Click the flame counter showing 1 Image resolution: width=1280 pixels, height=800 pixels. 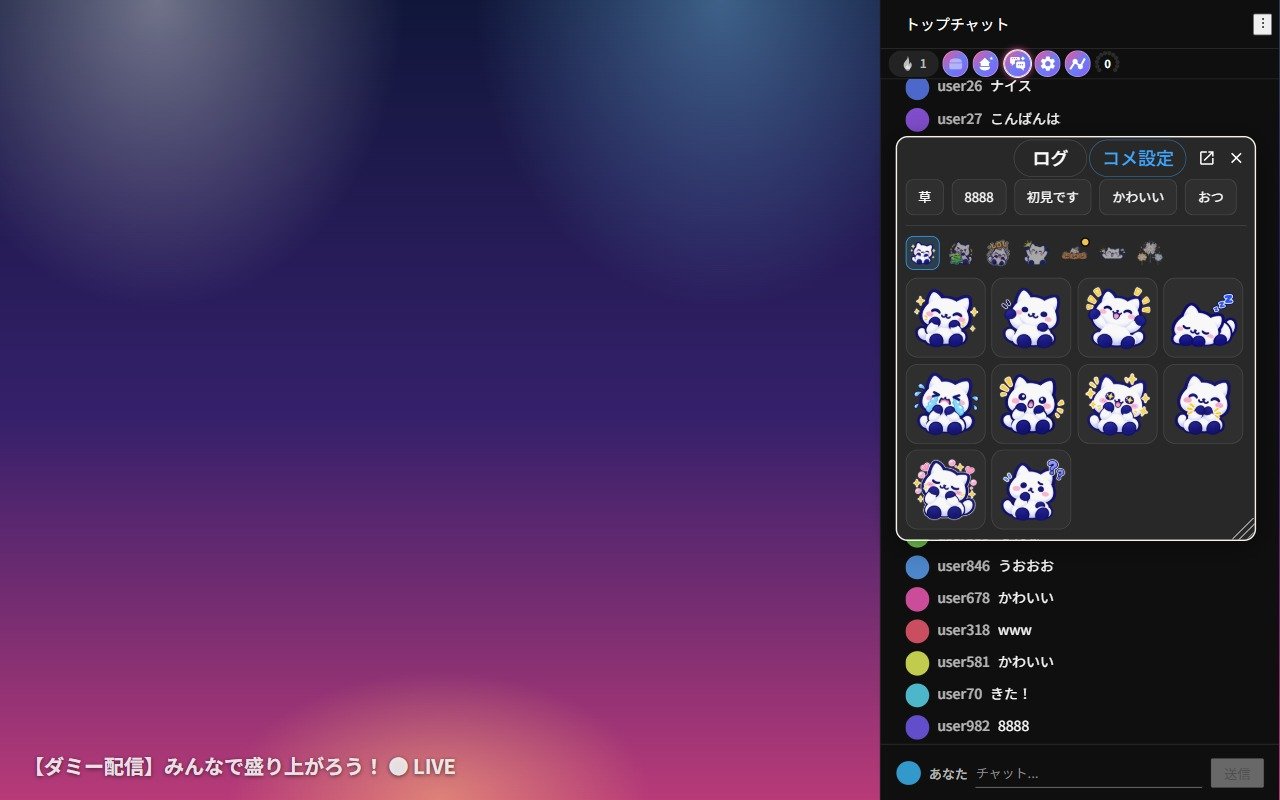click(x=914, y=64)
